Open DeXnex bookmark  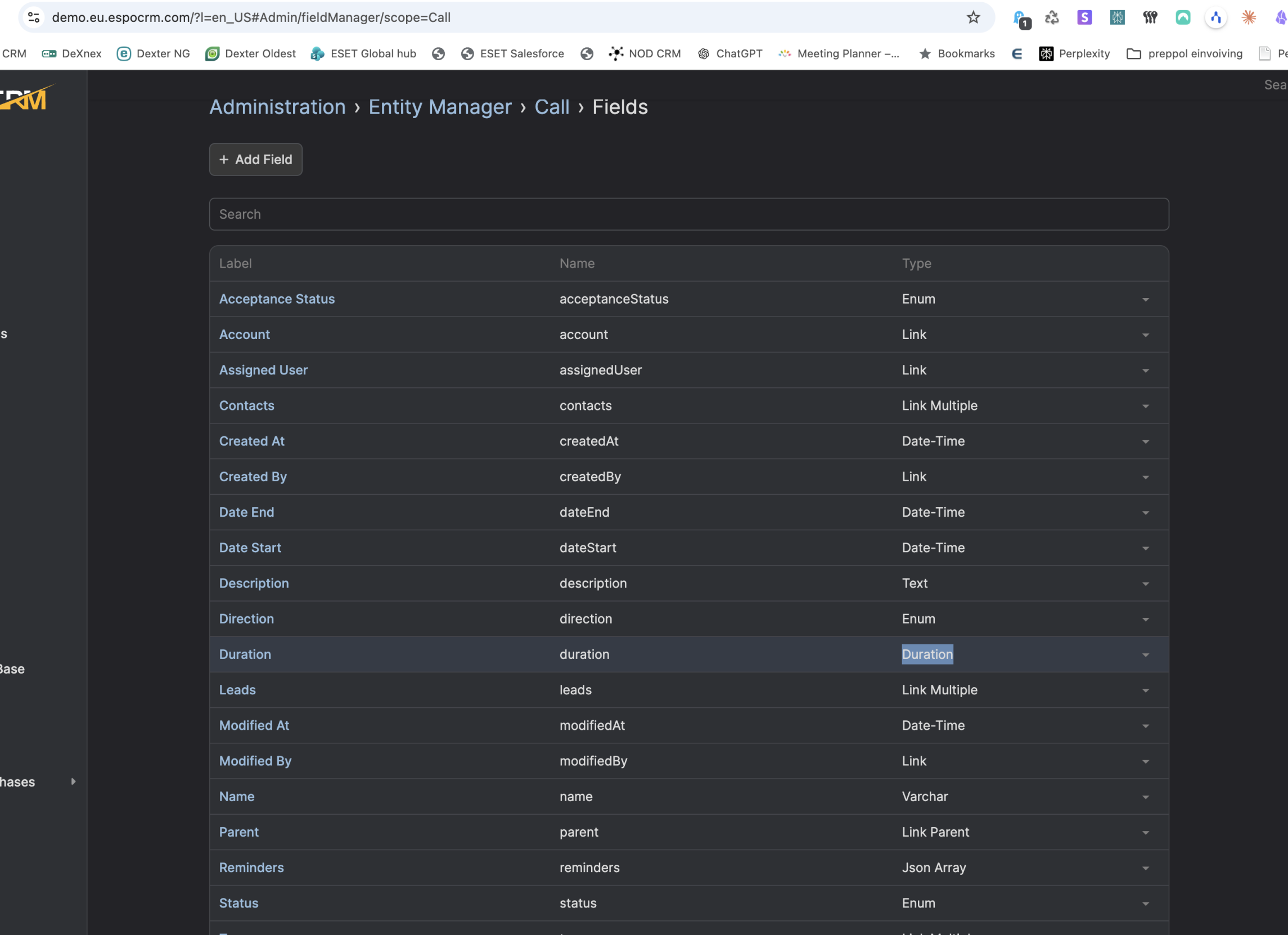coord(71,53)
